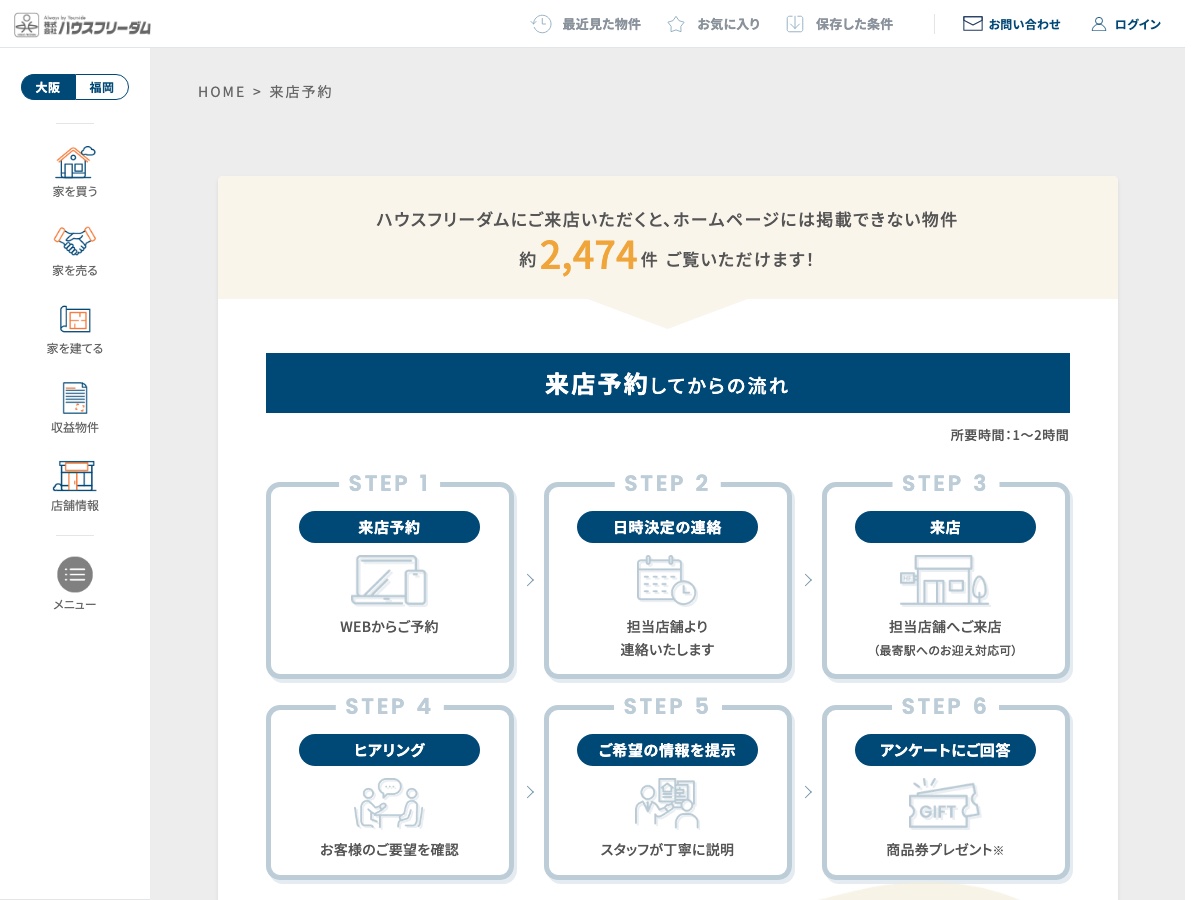Viewport: 1200px width, 900px height.
Task: Click the chevron between STEP 2 and STEP 3
Action: 808,580
